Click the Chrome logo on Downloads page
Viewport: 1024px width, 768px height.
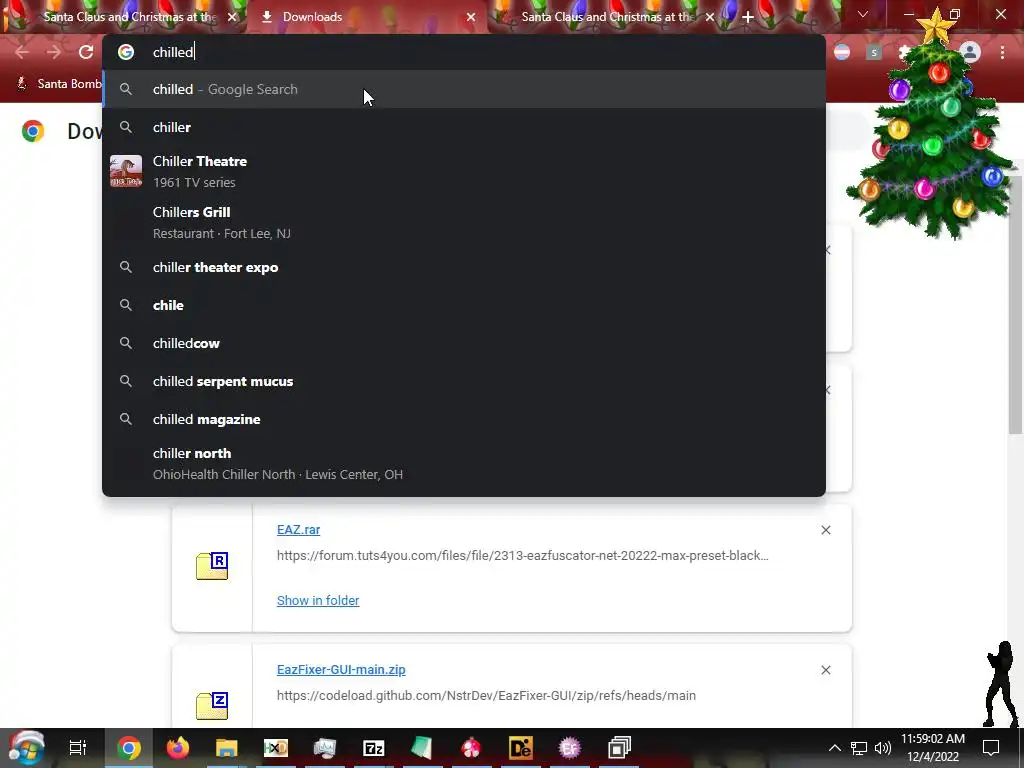pyautogui.click(x=33, y=131)
